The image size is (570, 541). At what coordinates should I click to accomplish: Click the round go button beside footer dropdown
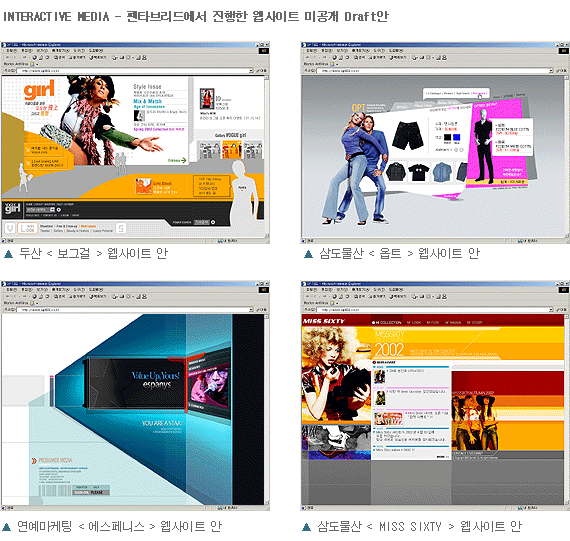click(59, 210)
